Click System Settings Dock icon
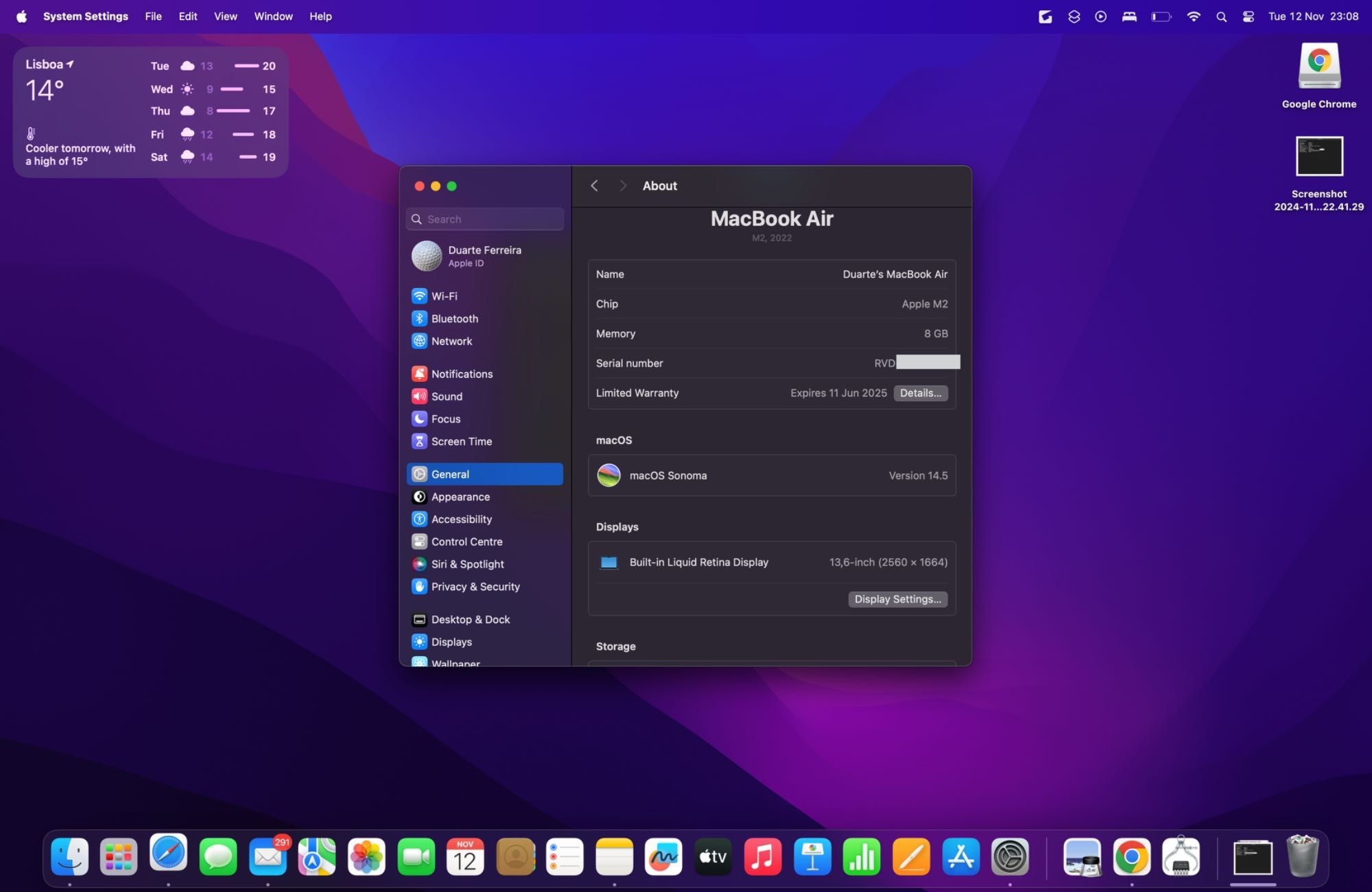The height and width of the screenshot is (892, 1372). pyautogui.click(x=1010, y=856)
